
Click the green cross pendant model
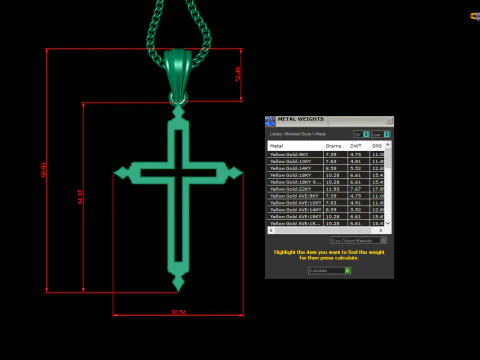pos(178,198)
